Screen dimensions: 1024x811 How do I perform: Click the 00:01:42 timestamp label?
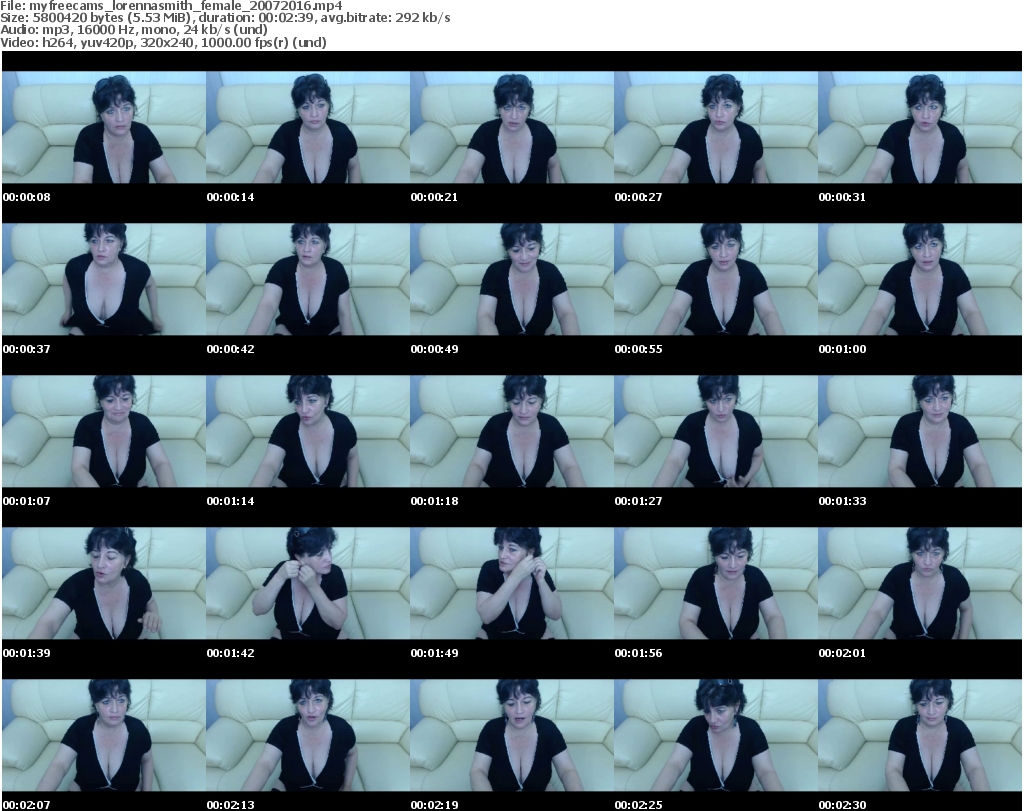pos(231,653)
